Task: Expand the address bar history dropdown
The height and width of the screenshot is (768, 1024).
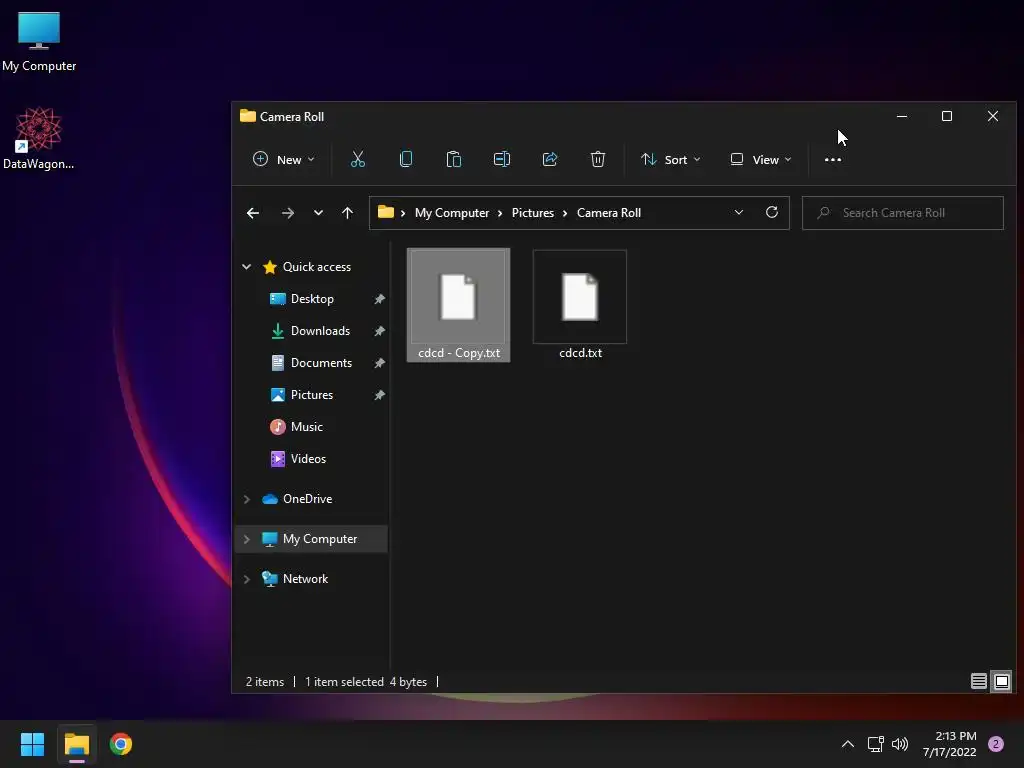Action: [739, 212]
